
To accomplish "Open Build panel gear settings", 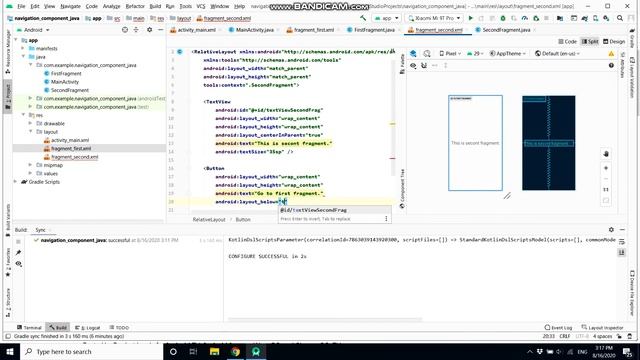I will pos(611,230).
